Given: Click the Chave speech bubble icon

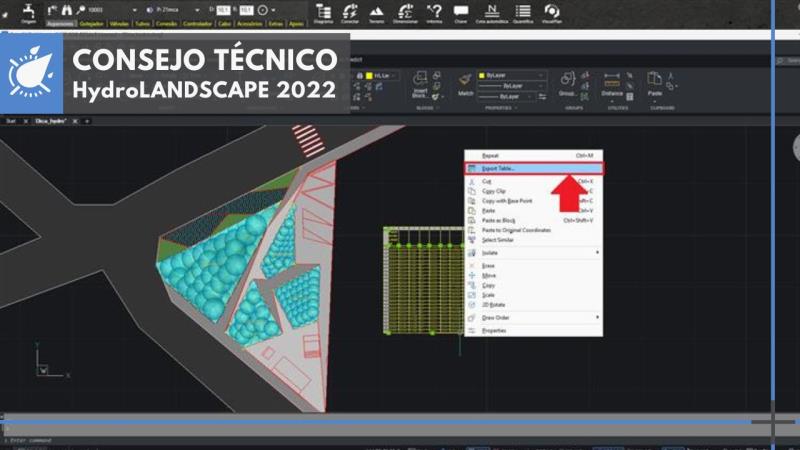Looking at the screenshot, I should 461,13.
